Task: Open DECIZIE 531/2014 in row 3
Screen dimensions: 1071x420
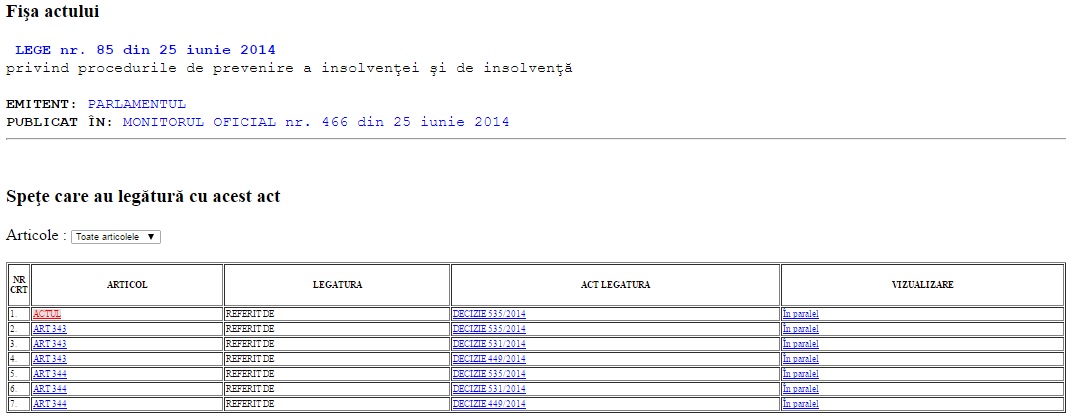Action: pyautogui.click(x=489, y=344)
